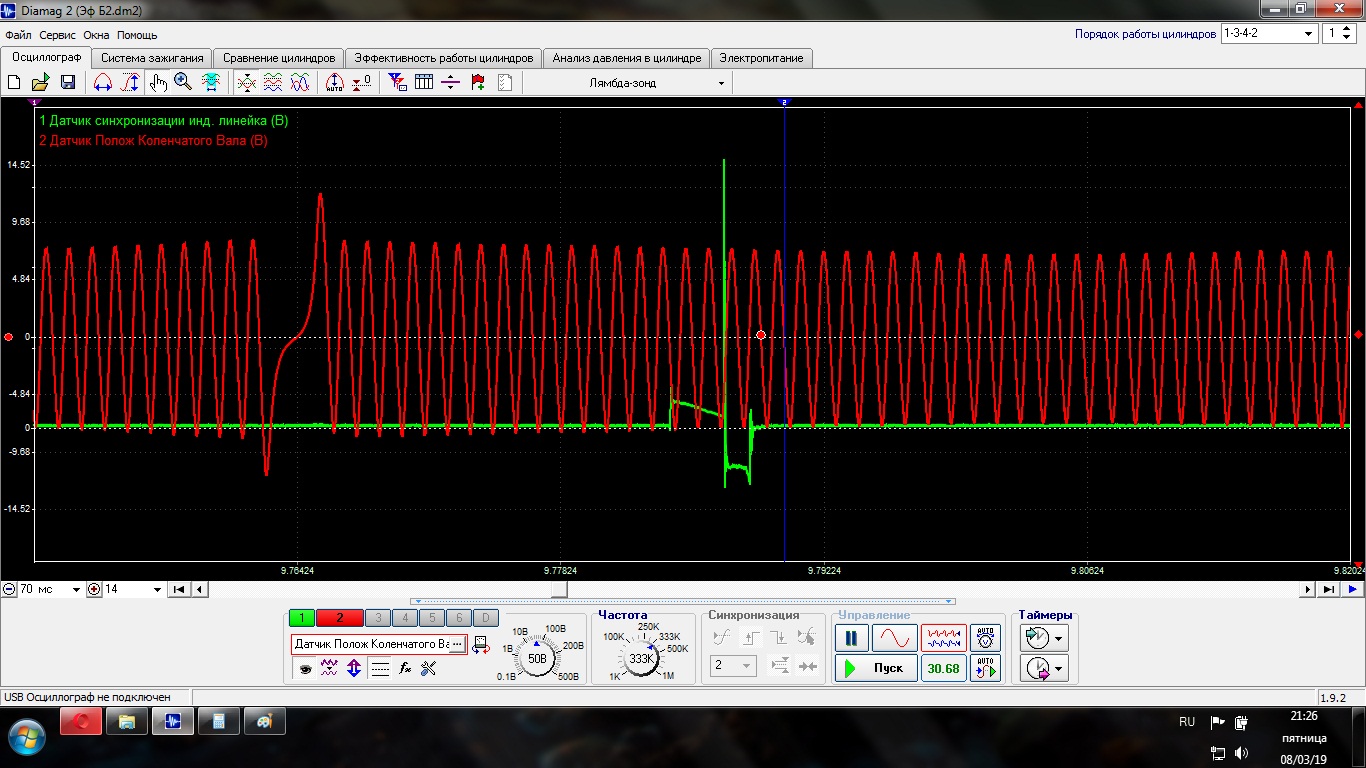This screenshot has width=1366, height=768.
Task: Open channel tools wrench settings
Action: click(x=429, y=669)
